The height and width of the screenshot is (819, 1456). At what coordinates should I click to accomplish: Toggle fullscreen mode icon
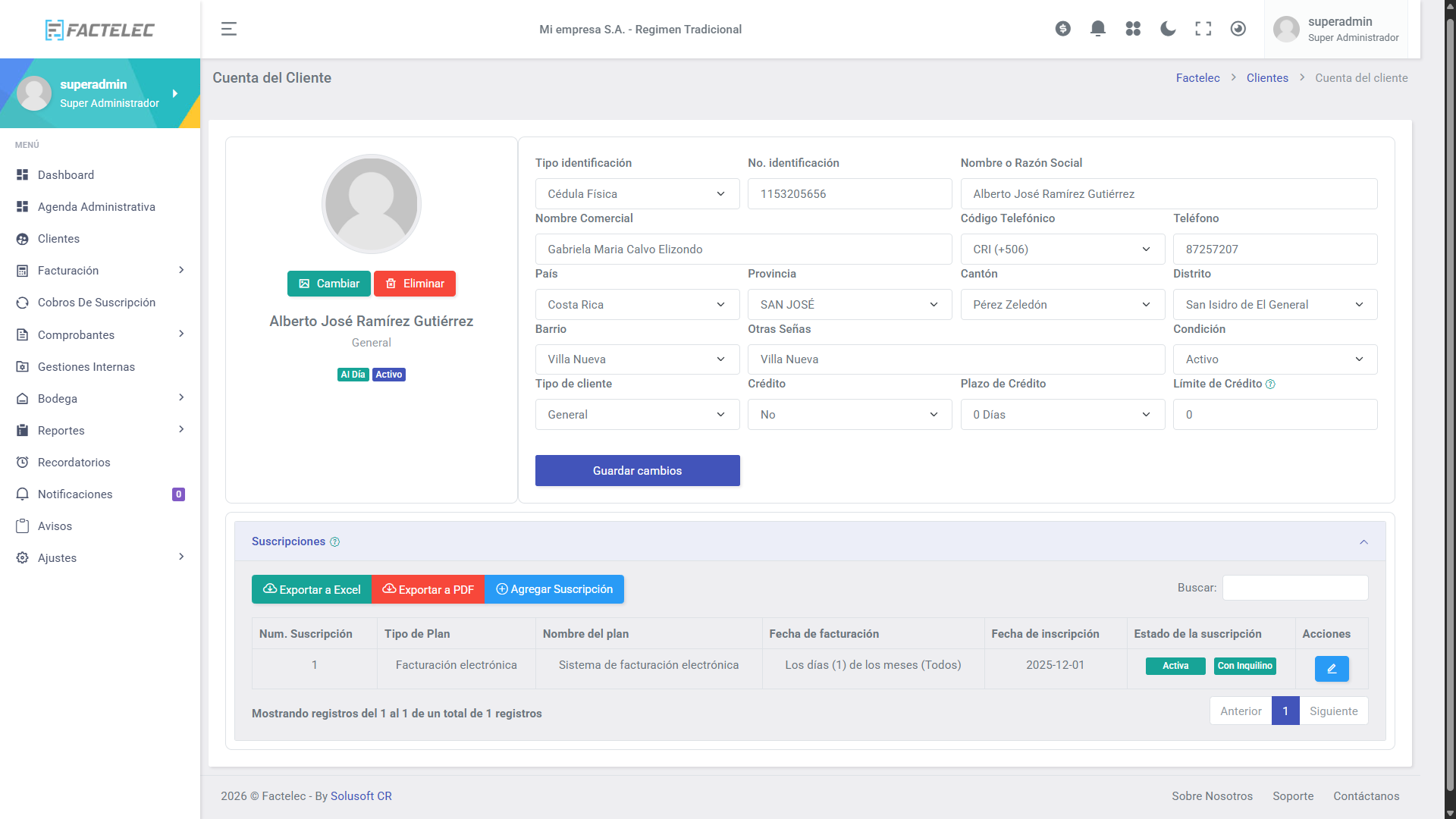click(1203, 29)
